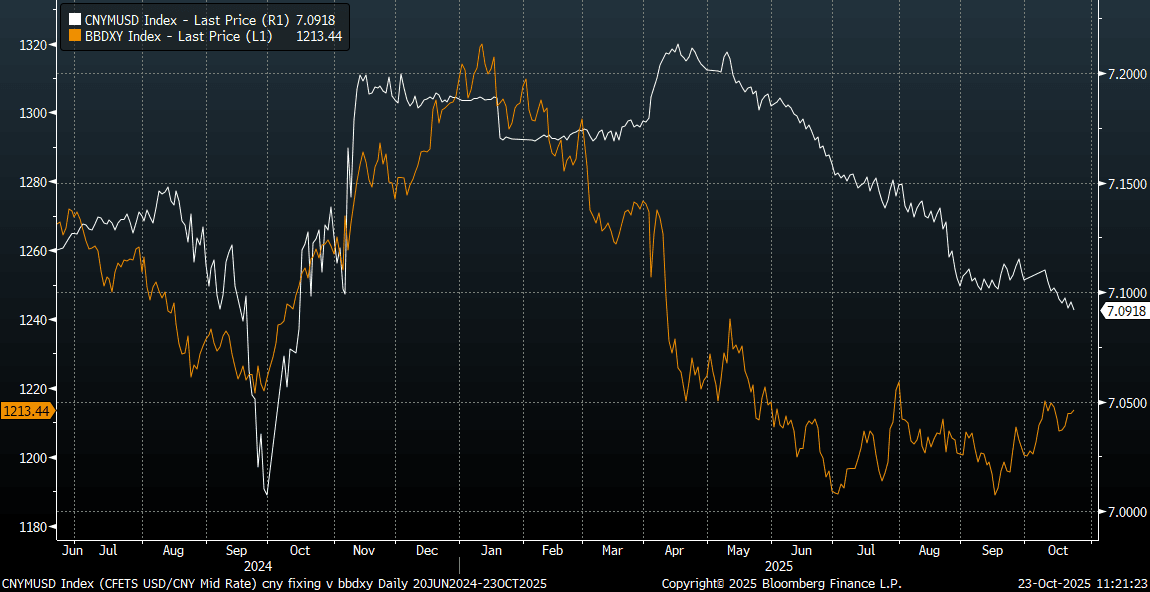The width and height of the screenshot is (1150, 592).
Task: Click the 1260 left axis label
Action: coord(34,252)
